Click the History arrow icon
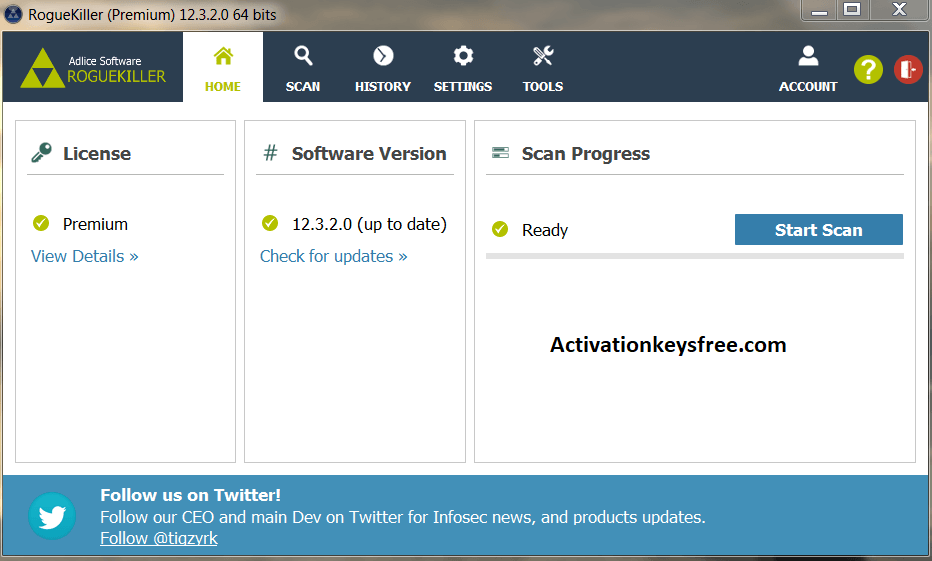 pyautogui.click(x=383, y=56)
